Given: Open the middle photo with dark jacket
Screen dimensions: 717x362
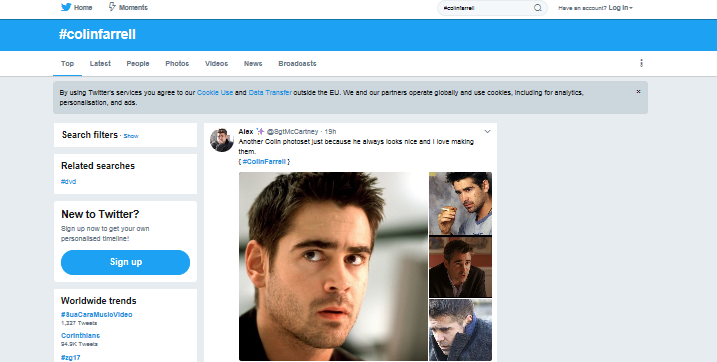Looking at the screenshot, I should (x=460, y=267).
